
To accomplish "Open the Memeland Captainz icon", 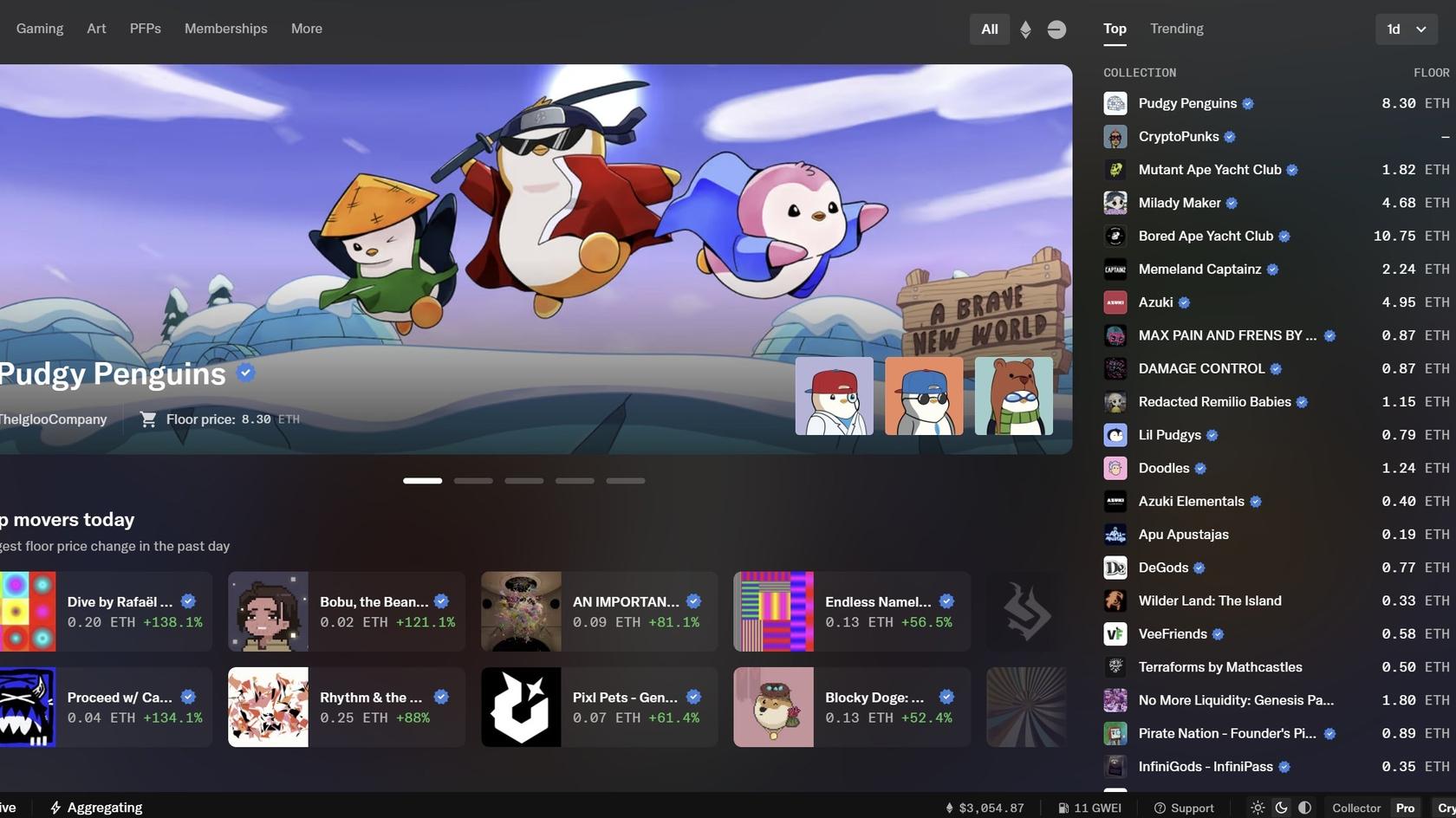I will [1115, 269].
